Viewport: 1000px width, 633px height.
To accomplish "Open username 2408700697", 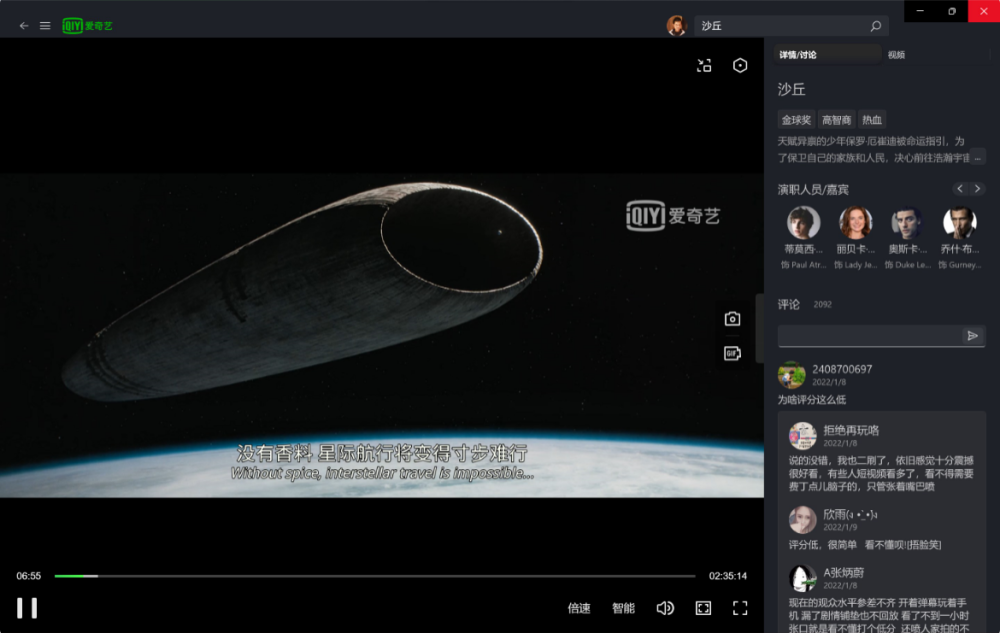I will click(842, 369).
